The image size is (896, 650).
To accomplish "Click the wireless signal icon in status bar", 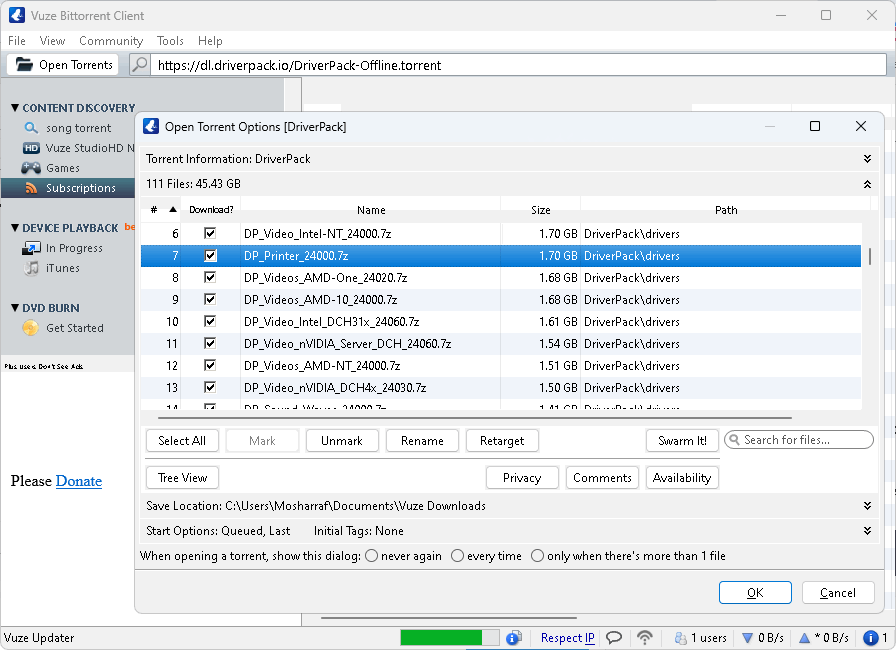I will 645,637.
